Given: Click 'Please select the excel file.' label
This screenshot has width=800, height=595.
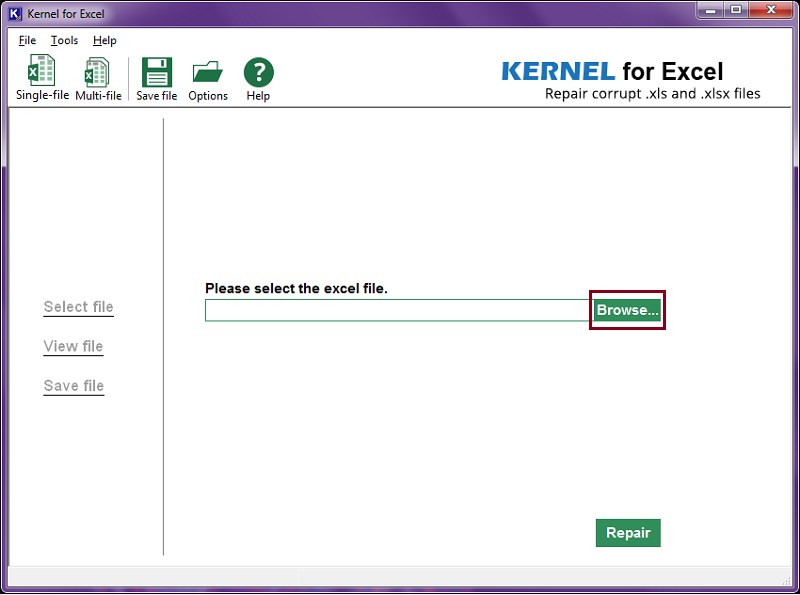Looking at the screenshot, I should pyautogui.click(x=296, y=288).
